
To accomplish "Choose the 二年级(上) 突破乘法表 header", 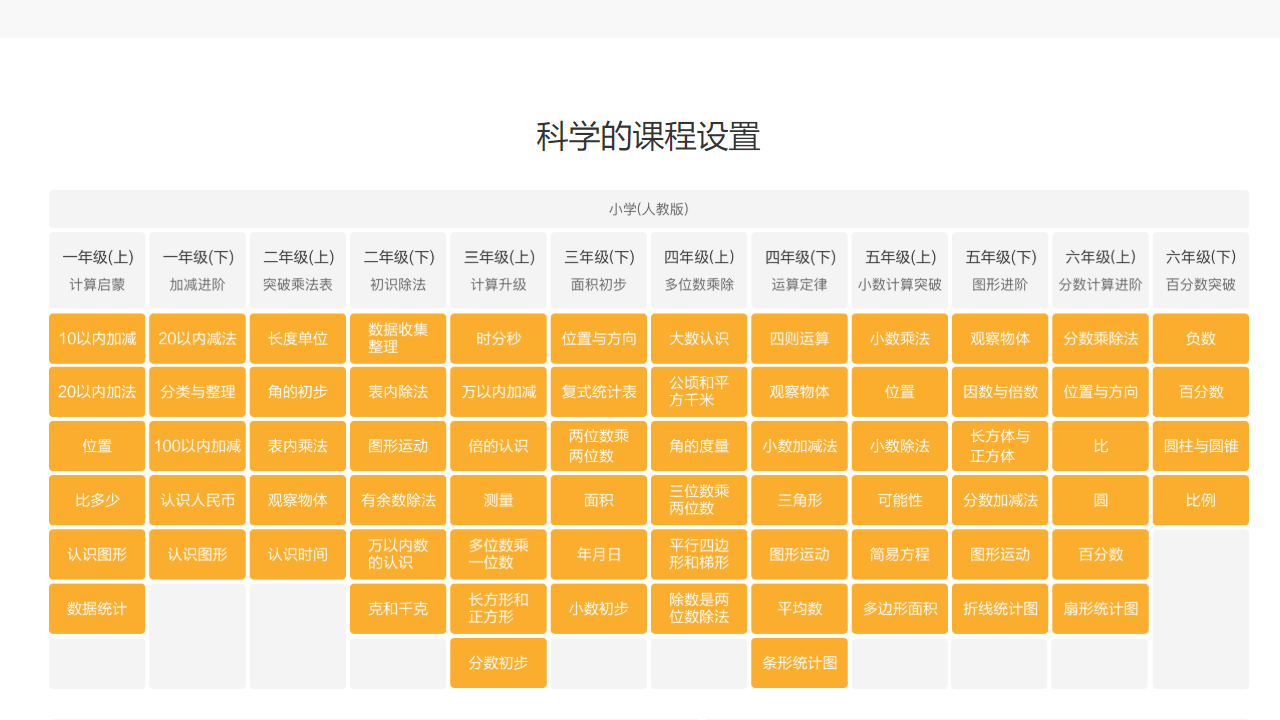I will [x=298, y=270].
